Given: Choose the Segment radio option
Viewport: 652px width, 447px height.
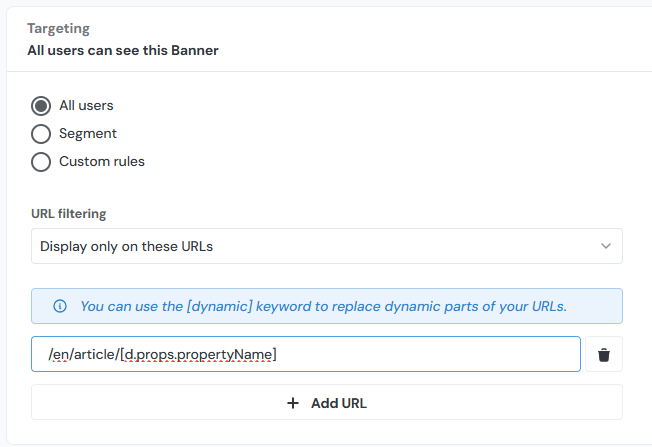Looking at the screenshot, I should (41, 133).
